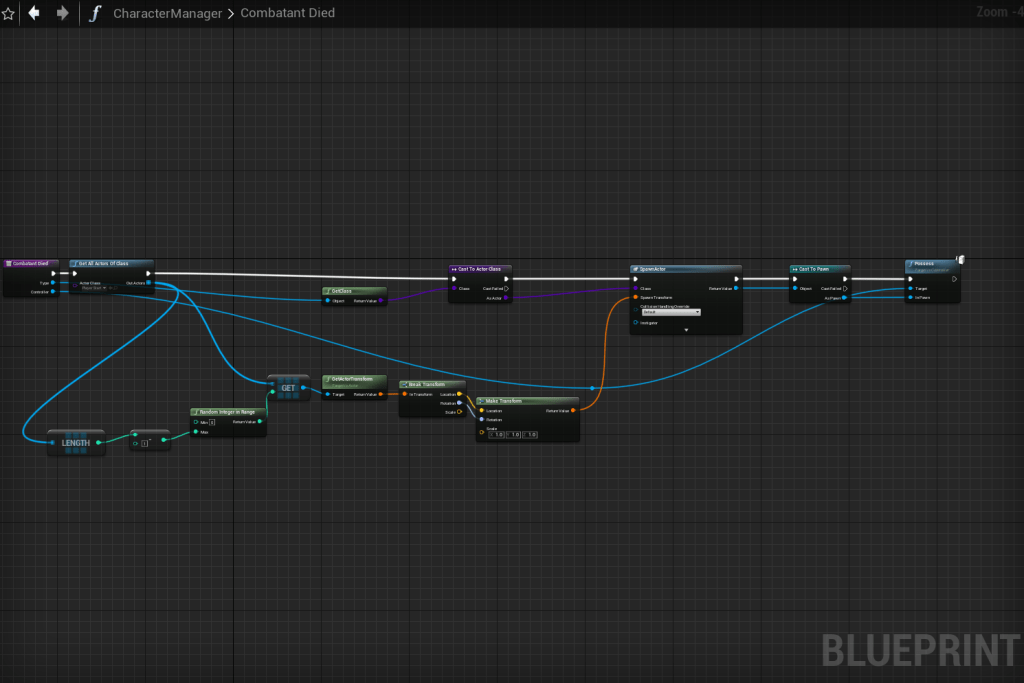Open Actor Class dropdown on Get All Actors
Screen dimensions: 1024x683
tap(101, 288)
